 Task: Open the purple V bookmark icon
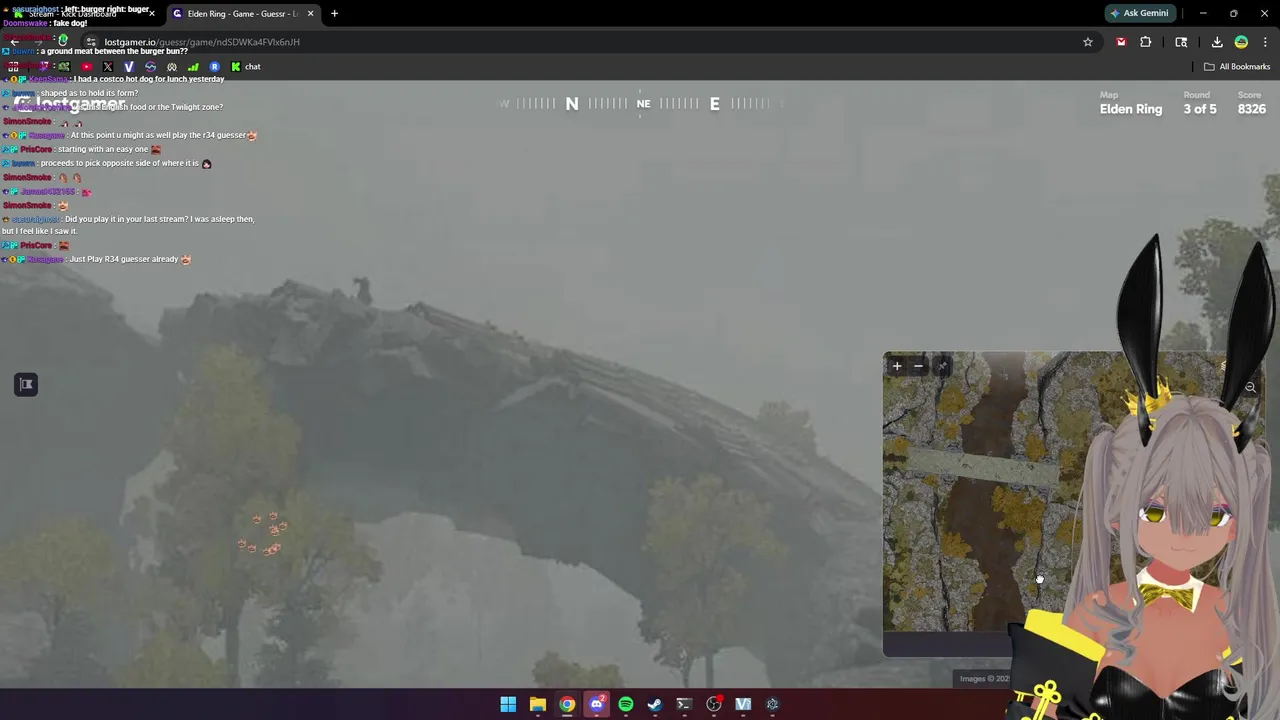tap(129, 67)
